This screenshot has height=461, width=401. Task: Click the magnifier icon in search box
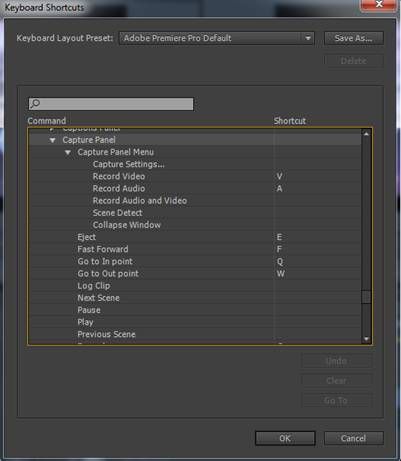coord(35,104)
